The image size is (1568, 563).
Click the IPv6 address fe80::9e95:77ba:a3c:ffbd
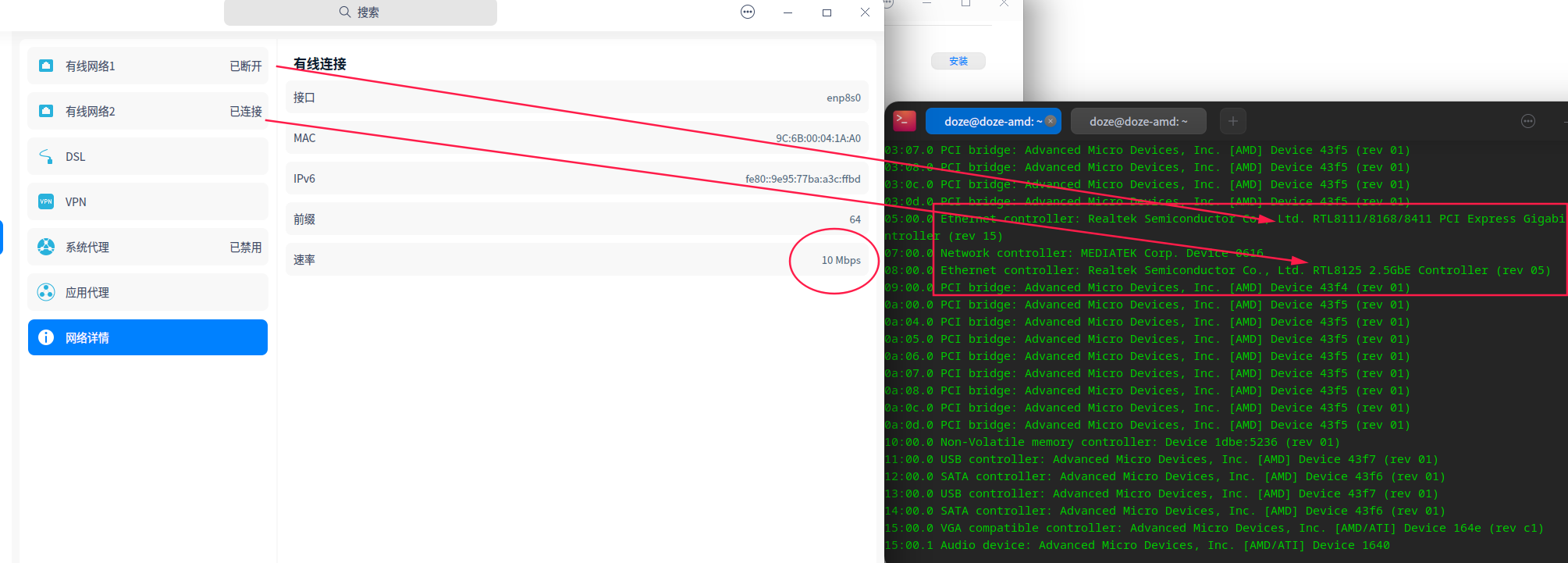[803, 179]
